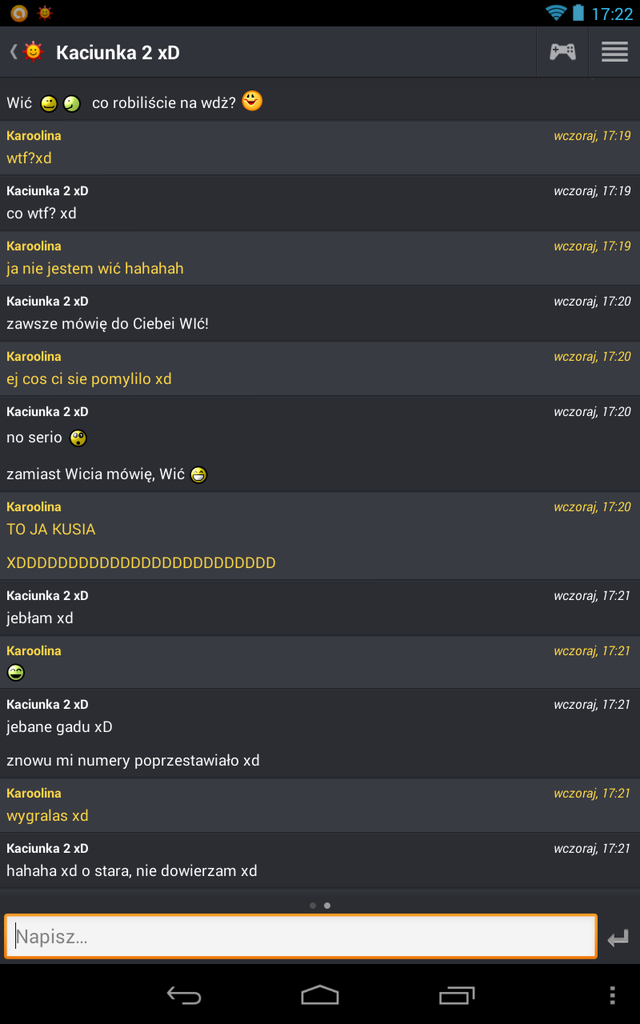Viewport: 640px width, 1024px height.
Task: Tap the message 'wygralas xd'
Action: (x=47, y=816)
